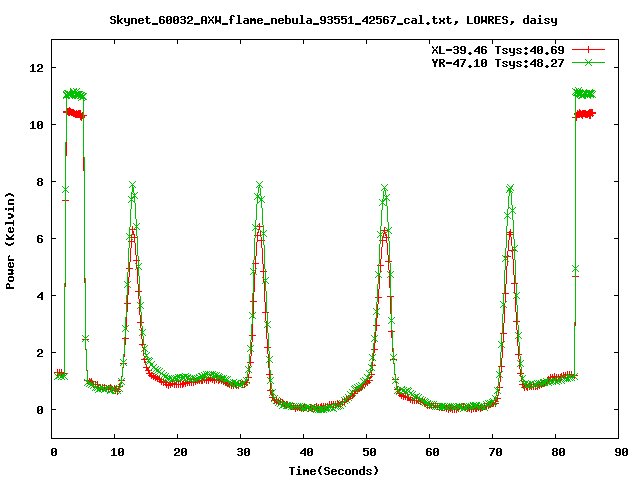Click the Power (Kelvin) y-axis label
The height and width of the screenshot is (480, 640).
point(10,240)
